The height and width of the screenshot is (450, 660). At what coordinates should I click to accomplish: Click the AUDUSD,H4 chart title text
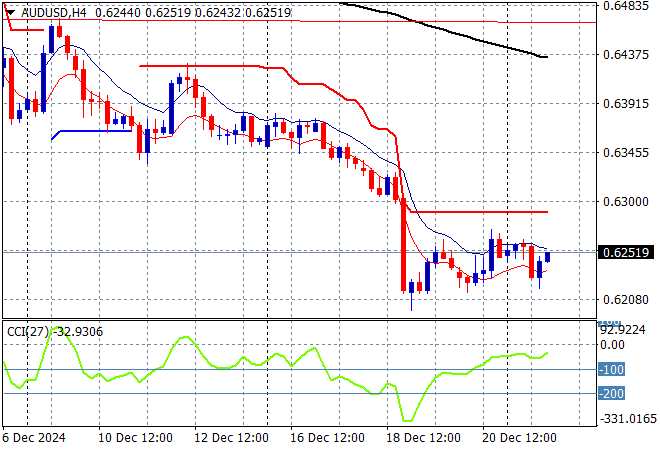(53, 13)
